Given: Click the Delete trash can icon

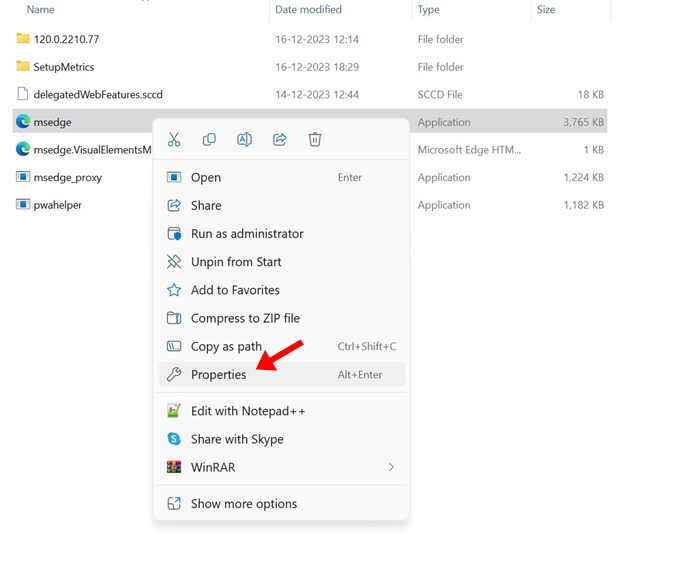Looking at the screenshot, I should (x=315, y=139).
